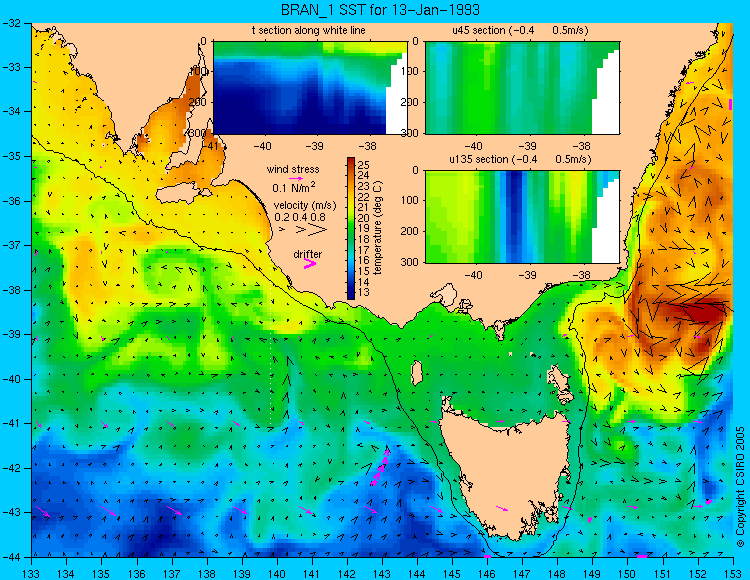The image size is (750, 580).
Task: Click colorbar tick value 13
Action: point(364,292)
